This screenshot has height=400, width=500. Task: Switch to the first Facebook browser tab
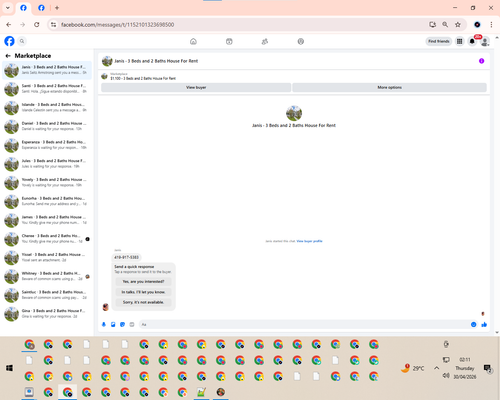[x=23, y=8]
